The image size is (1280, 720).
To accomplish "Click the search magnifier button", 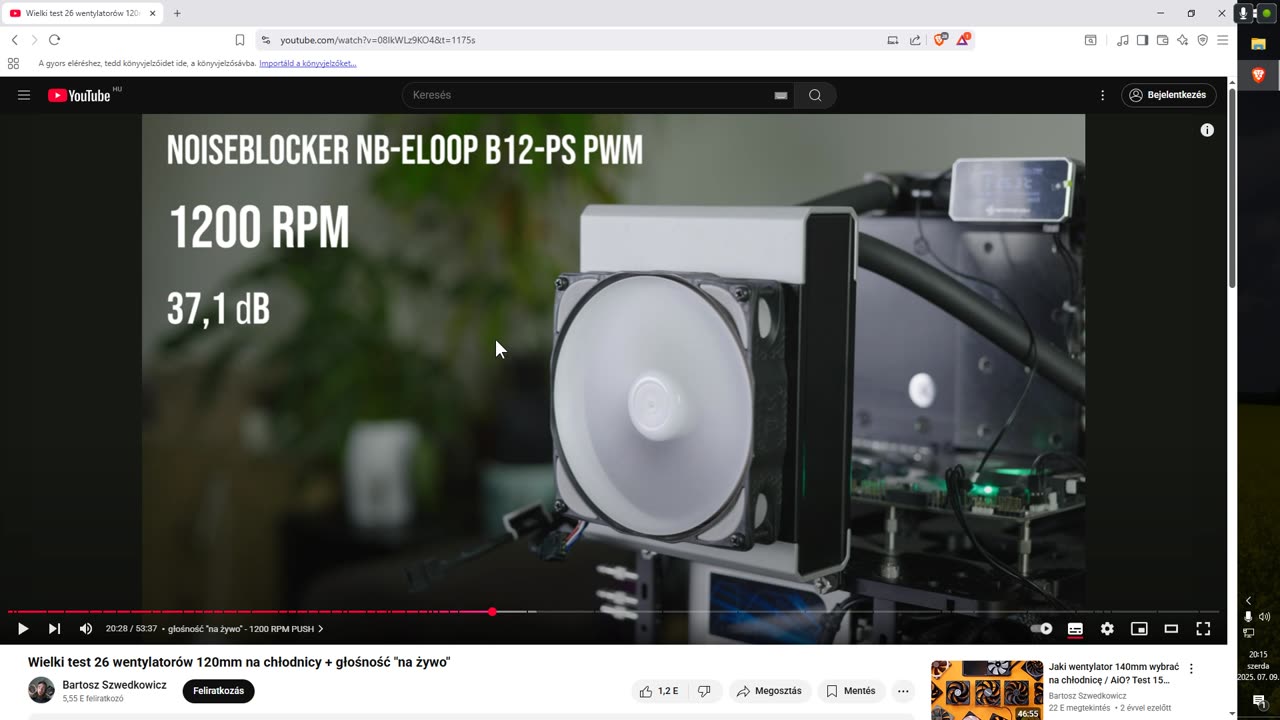I will tap(815, 95).
